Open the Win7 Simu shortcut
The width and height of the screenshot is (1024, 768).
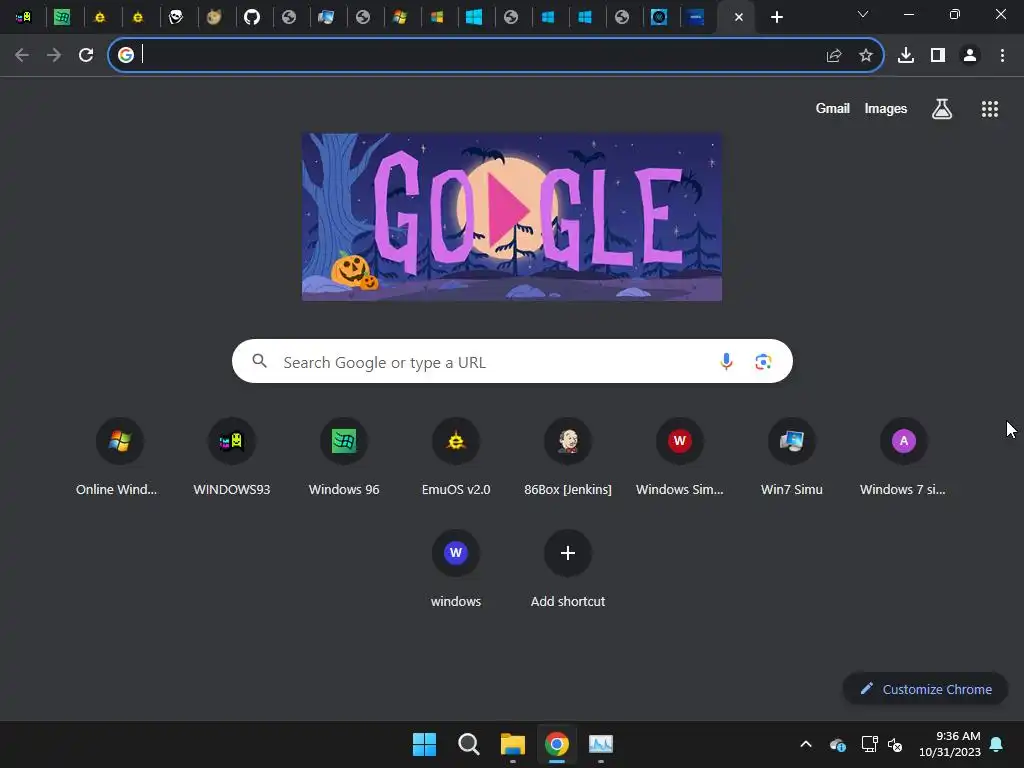792,457
